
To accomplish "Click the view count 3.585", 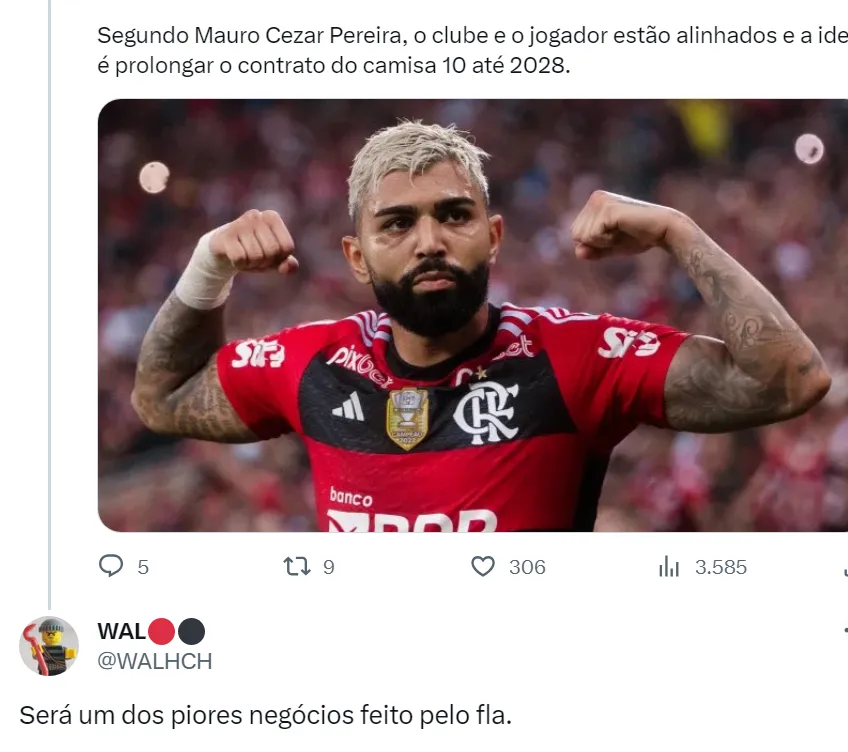I will 721,568.
